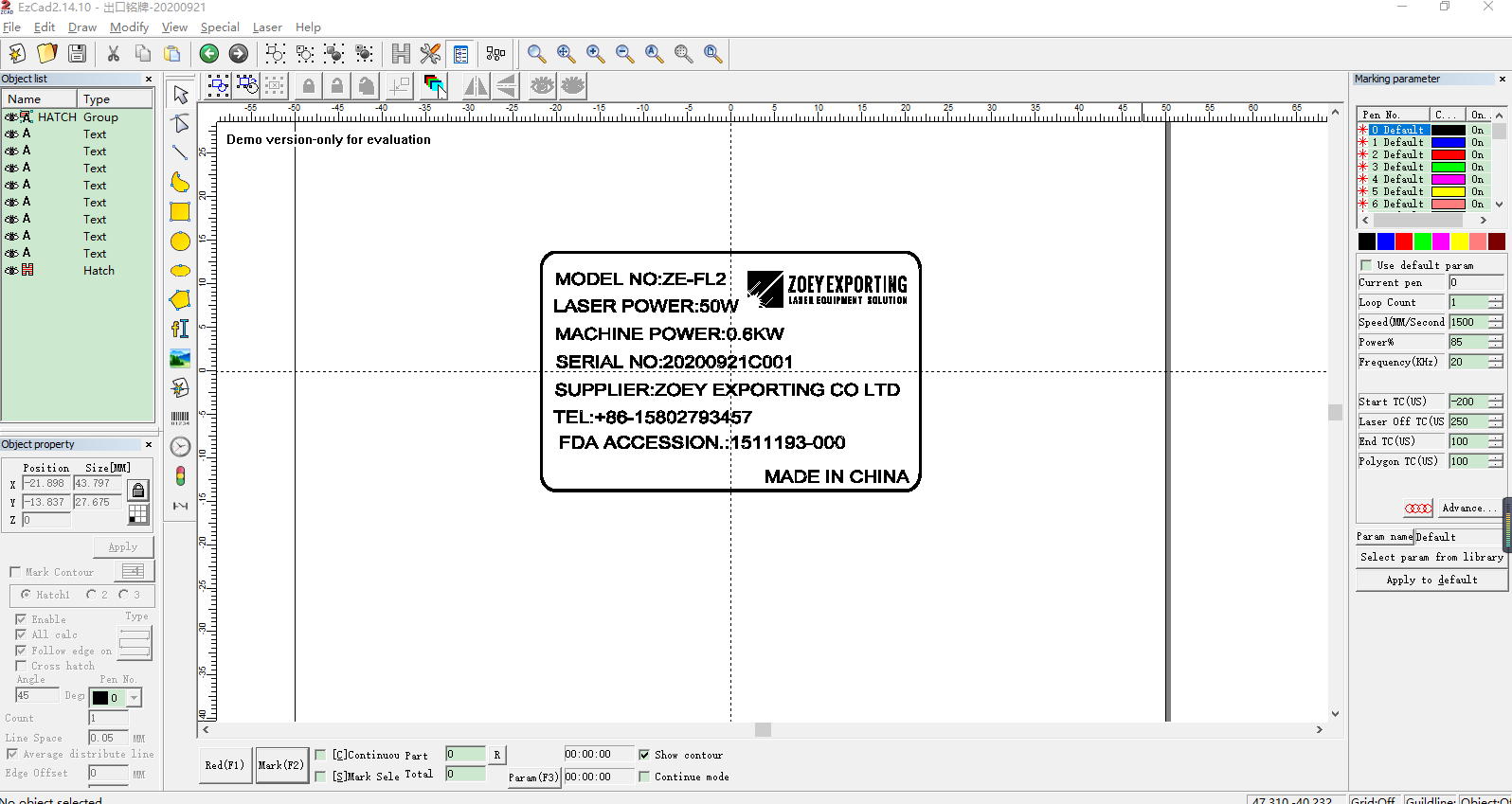1512x804 pixels.
Task: Click the Hatch tool icon in the top toolbar
Action: (x=401, y=54)
